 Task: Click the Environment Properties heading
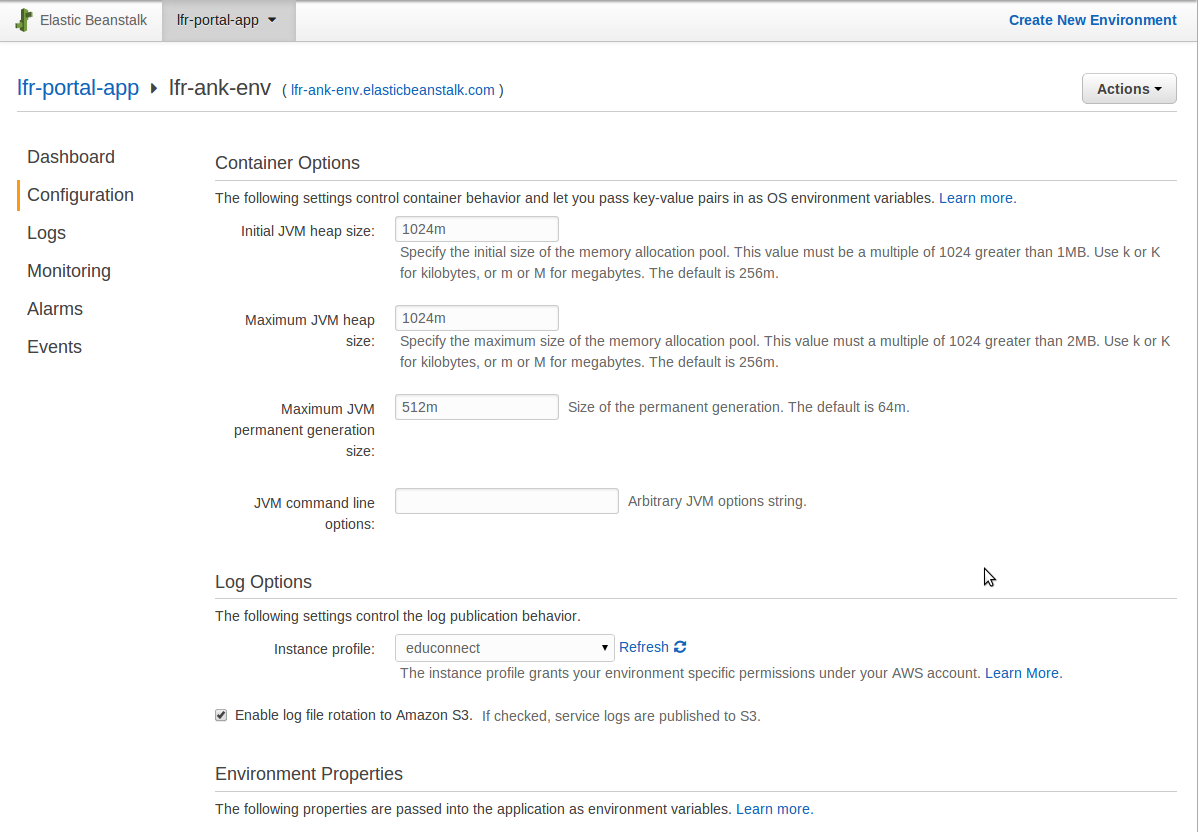click(x=309, y=774)
